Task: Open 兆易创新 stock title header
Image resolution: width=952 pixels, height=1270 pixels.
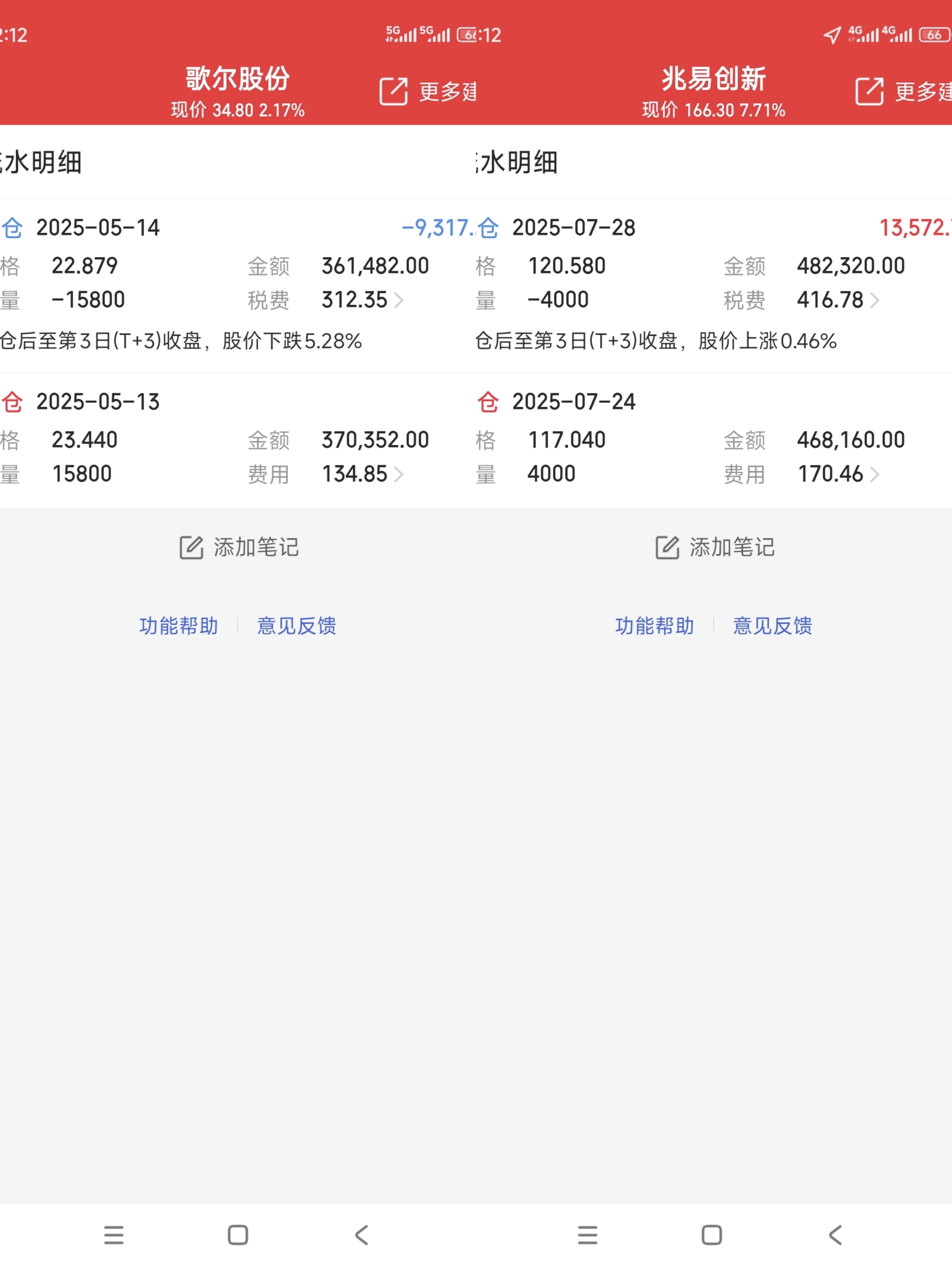Action: click(x=713, y=78)
